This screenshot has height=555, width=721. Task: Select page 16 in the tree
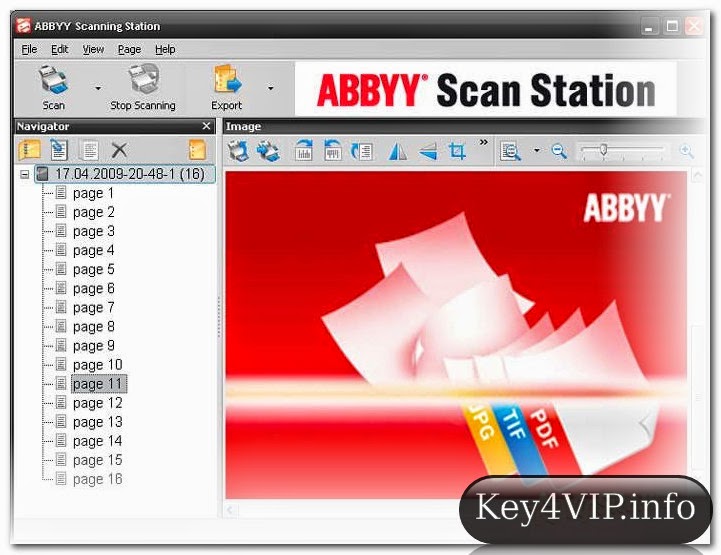tap(97, 480)
